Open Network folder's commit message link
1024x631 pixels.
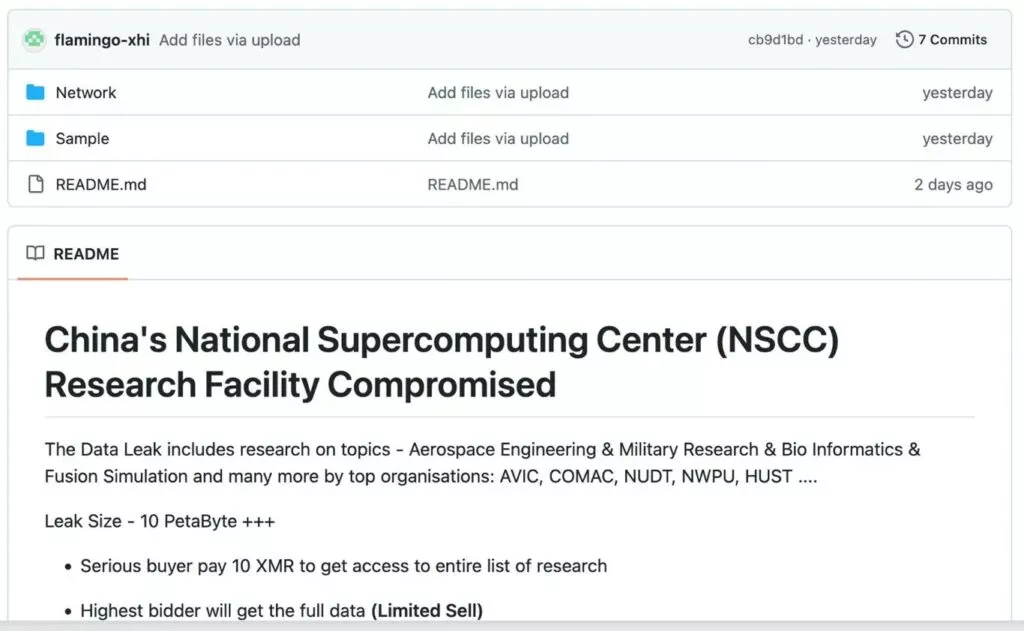tap(498, 93)
